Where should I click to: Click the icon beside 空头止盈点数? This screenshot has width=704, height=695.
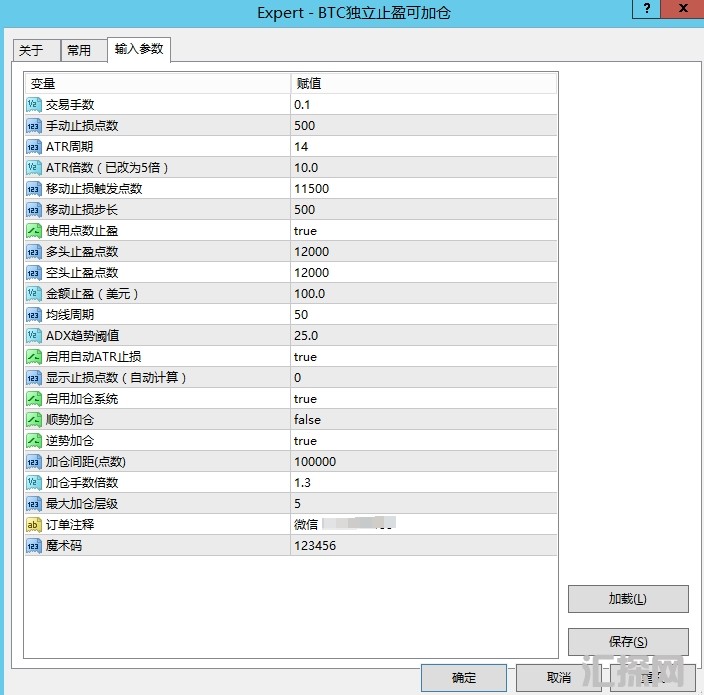[x=34, y=273]
